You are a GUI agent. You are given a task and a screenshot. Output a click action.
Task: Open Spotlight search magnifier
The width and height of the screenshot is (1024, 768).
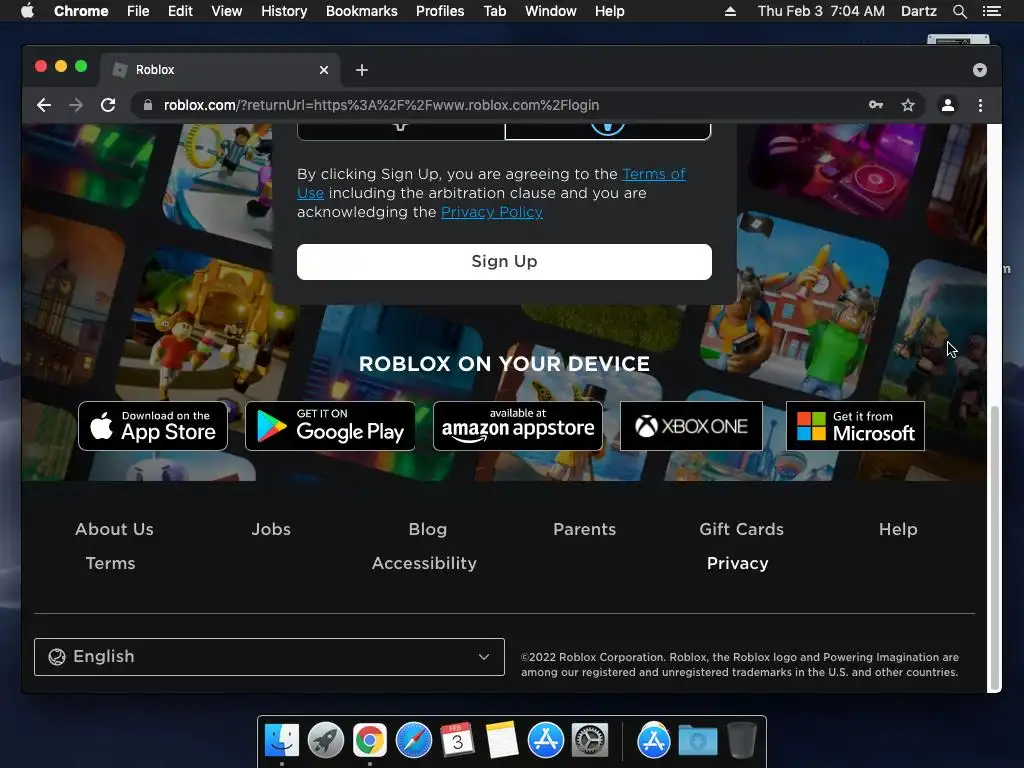coord(959,11)
